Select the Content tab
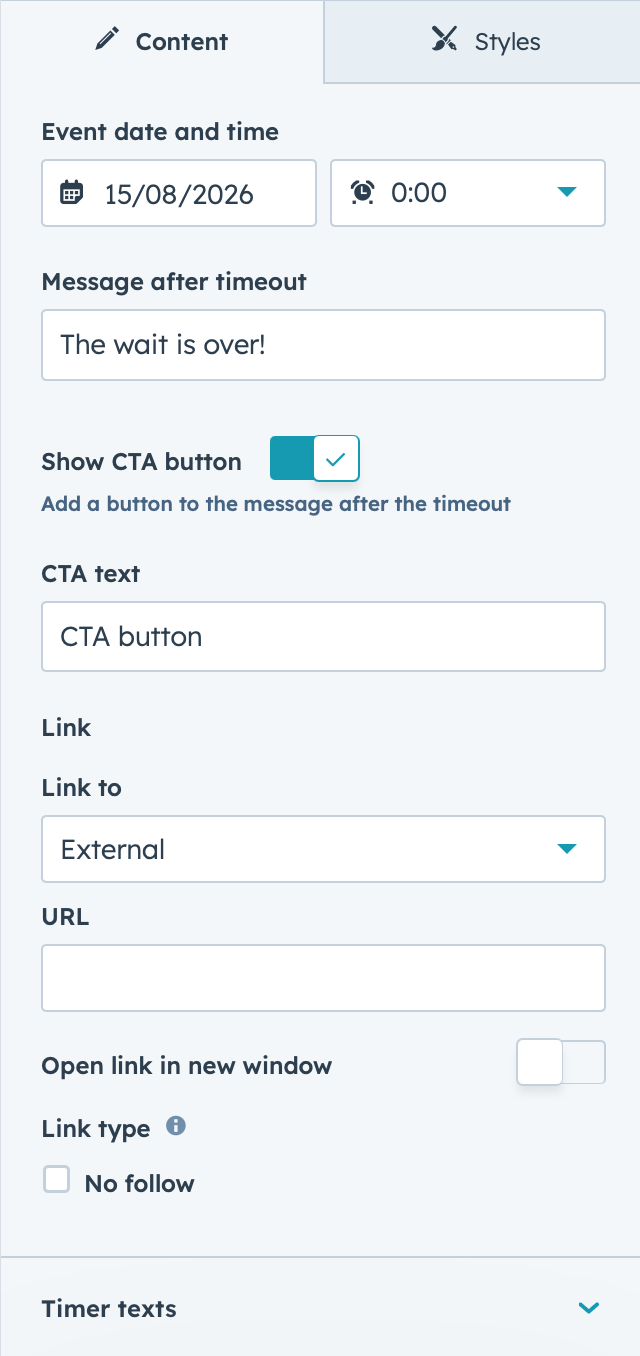This screenshot has width=640, height=1356. (x=162, y=41)
